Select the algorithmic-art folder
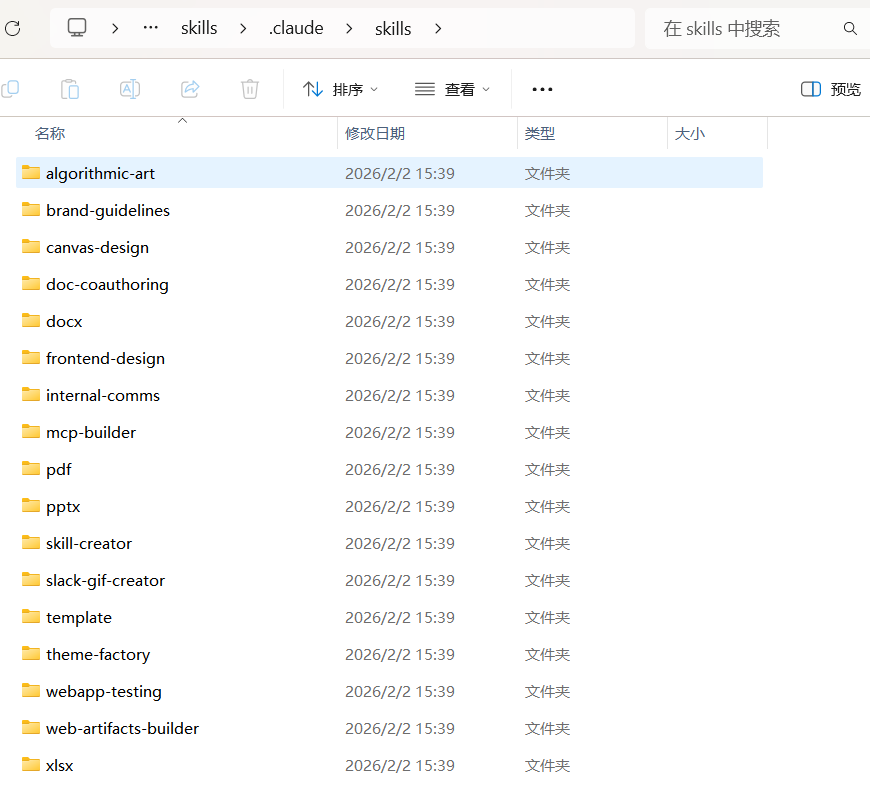The width and height of the screenshot is (870, 810). [x=390, y=173]
